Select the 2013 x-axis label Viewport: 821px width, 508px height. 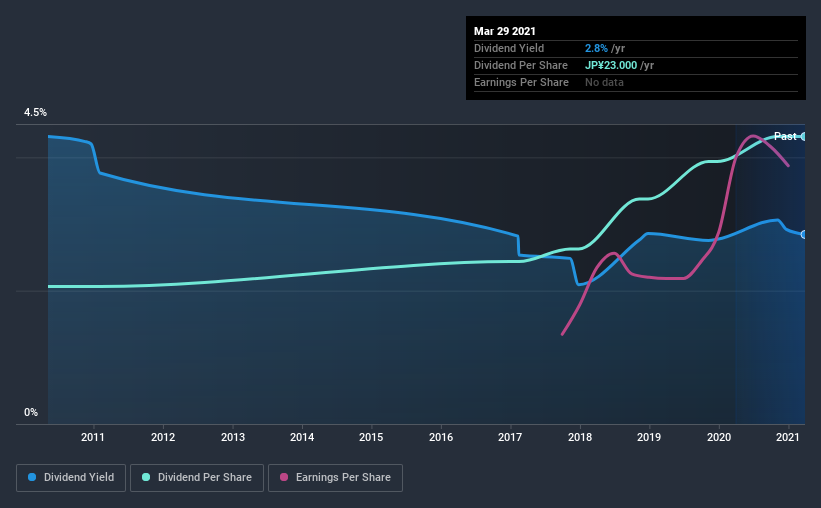click(232, 437)
